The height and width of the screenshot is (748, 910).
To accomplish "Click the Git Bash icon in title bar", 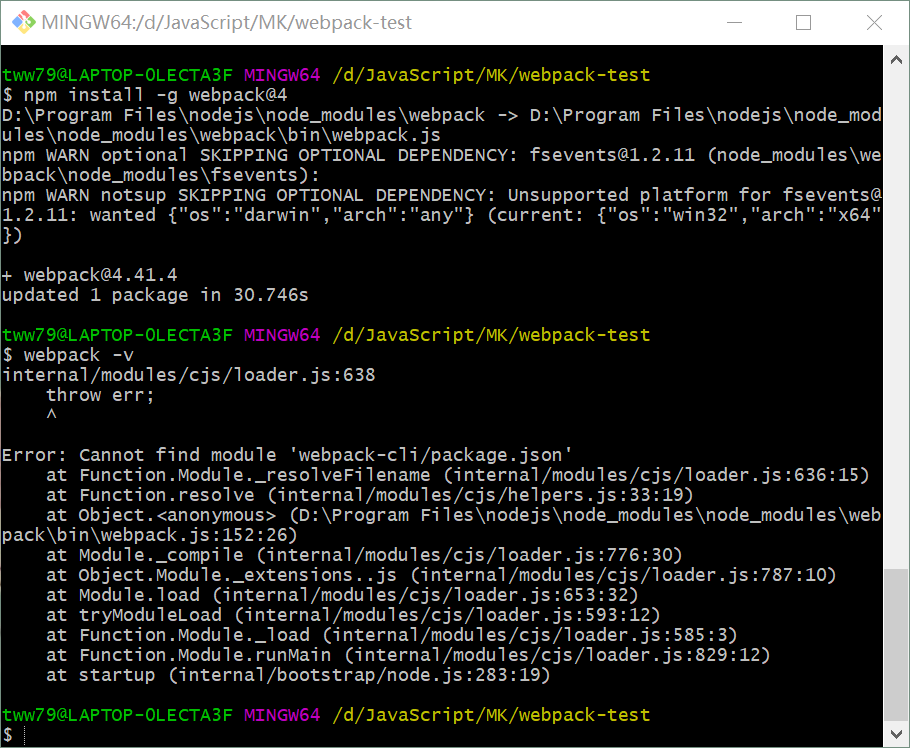I will [x=24, y=22].
